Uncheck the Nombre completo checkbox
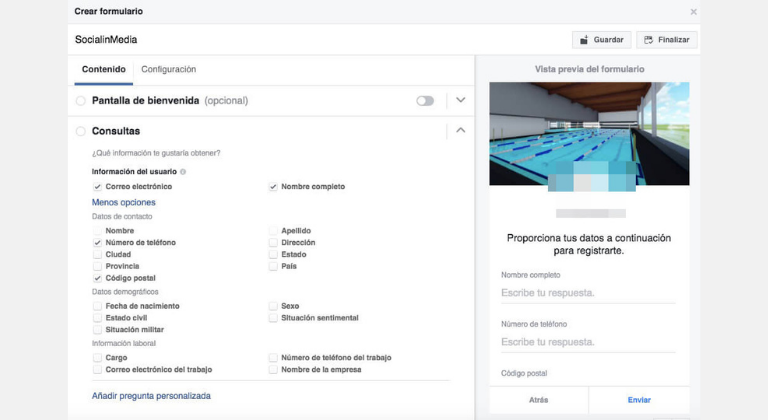 pos(273,187)
